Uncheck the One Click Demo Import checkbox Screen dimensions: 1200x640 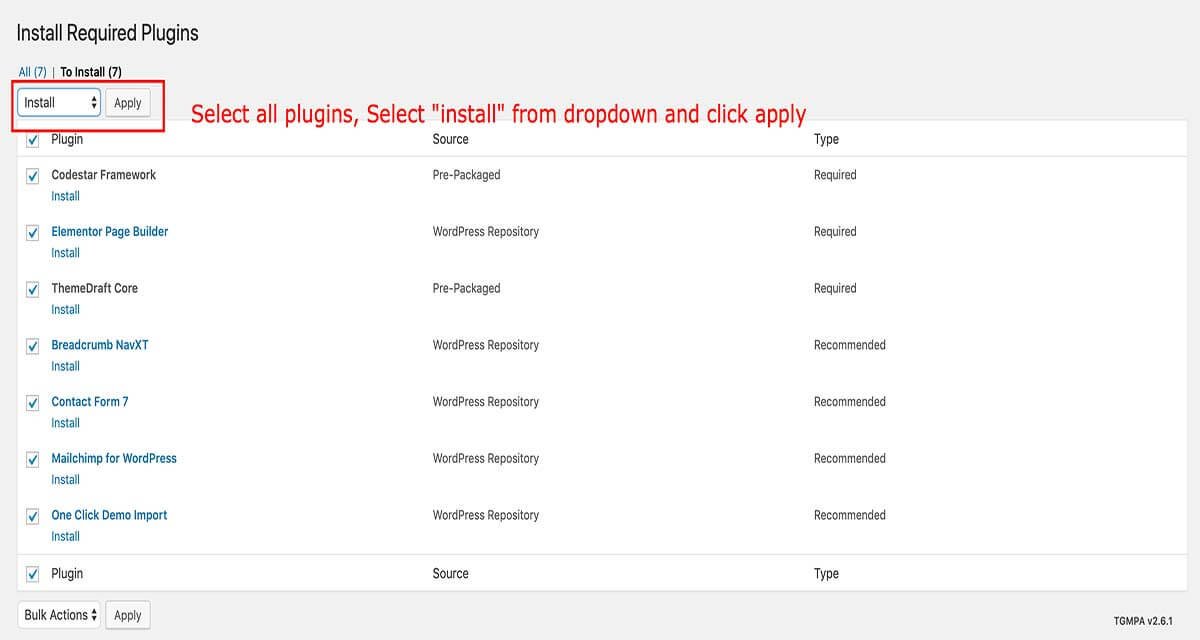coord(33,517)
